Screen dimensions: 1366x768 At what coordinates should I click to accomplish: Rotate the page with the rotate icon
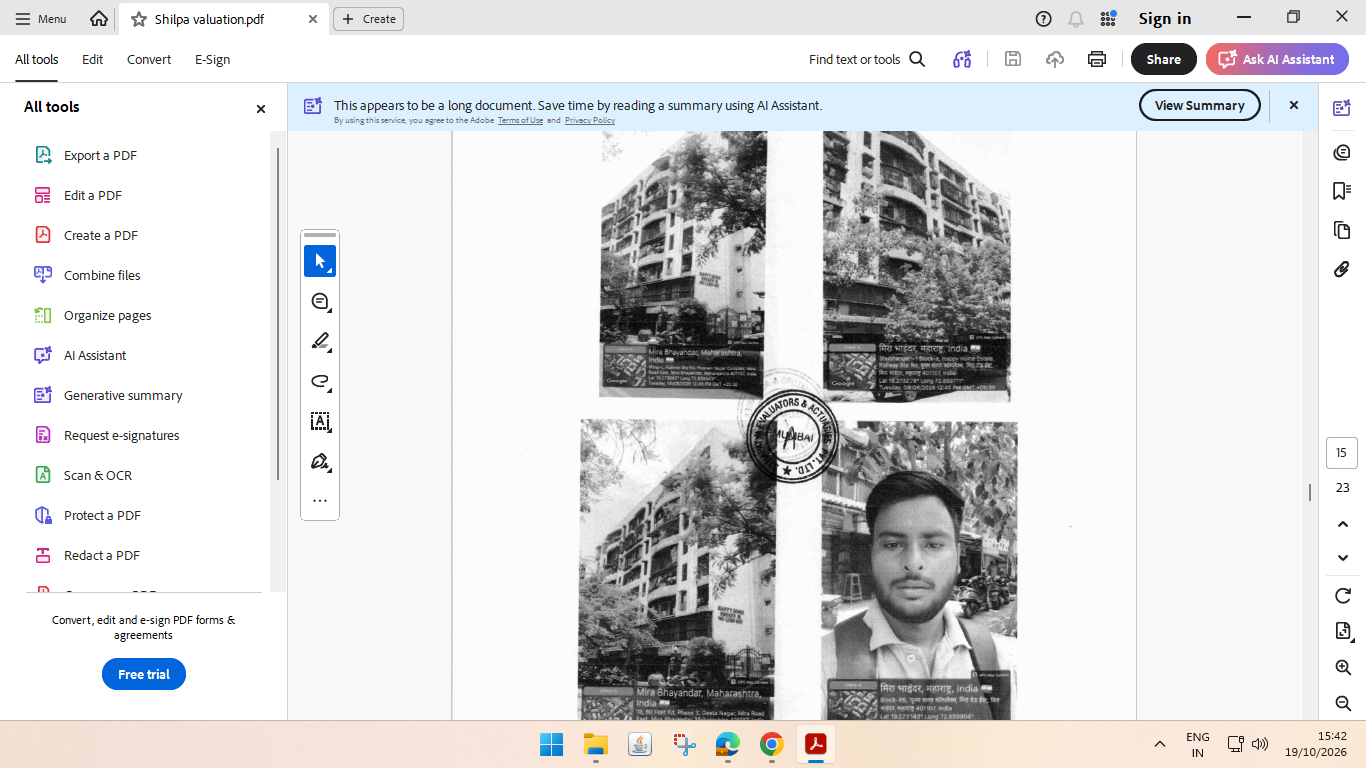[1343, 596]
